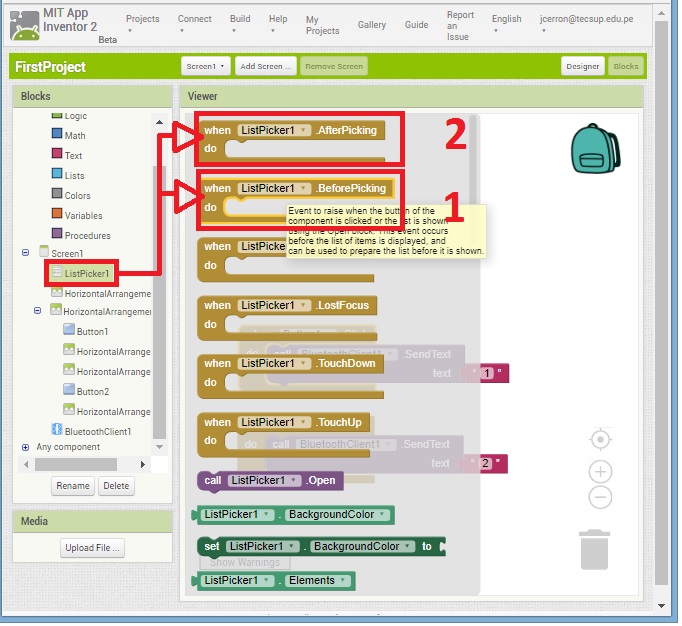The height and width of the screenshot is (626, 682).
Task: Open the Connect menu
Action: [194, 24]
